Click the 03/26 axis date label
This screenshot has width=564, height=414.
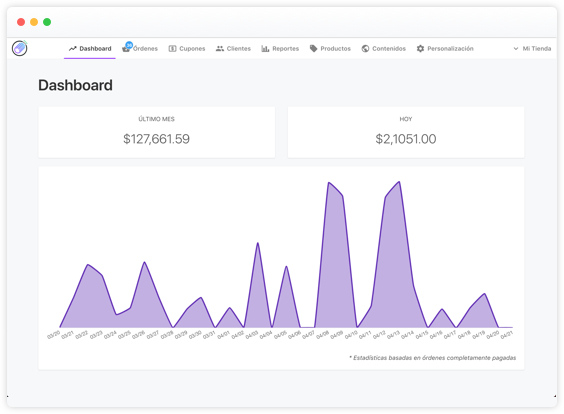click(138, 335)
